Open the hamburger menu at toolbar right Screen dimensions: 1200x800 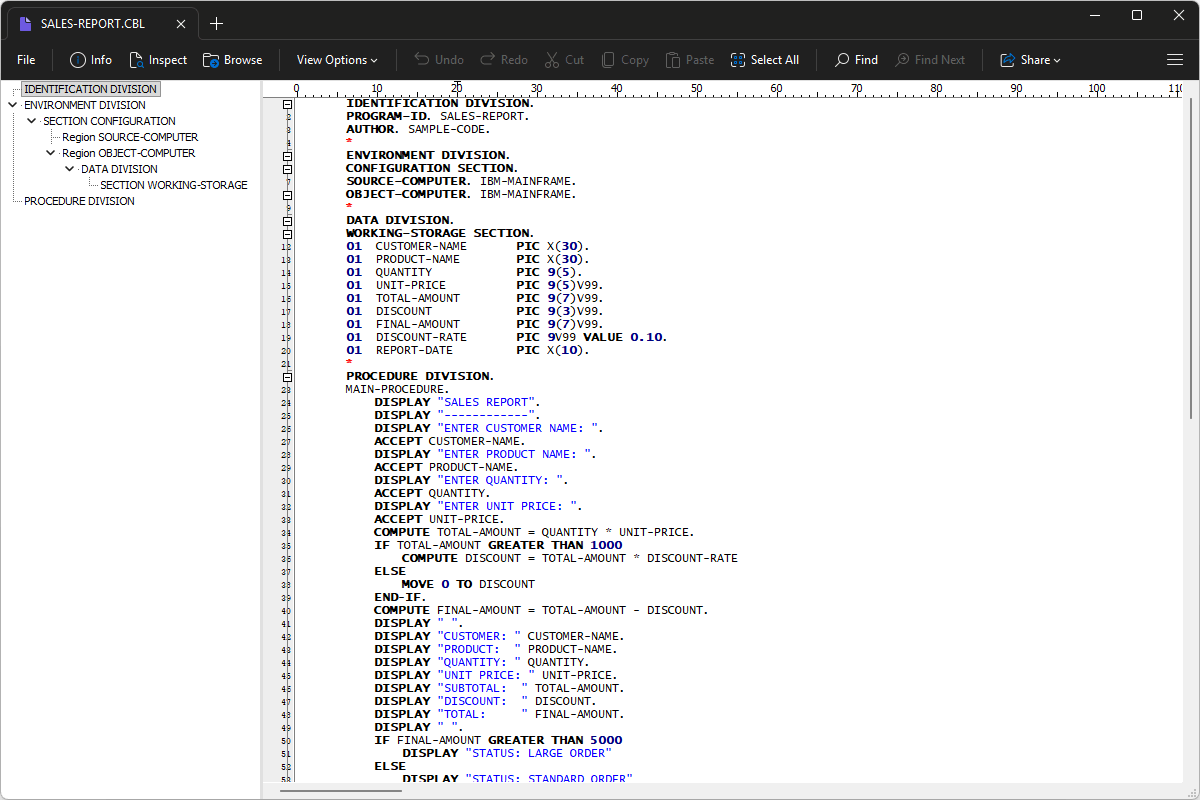[1175, 60]
